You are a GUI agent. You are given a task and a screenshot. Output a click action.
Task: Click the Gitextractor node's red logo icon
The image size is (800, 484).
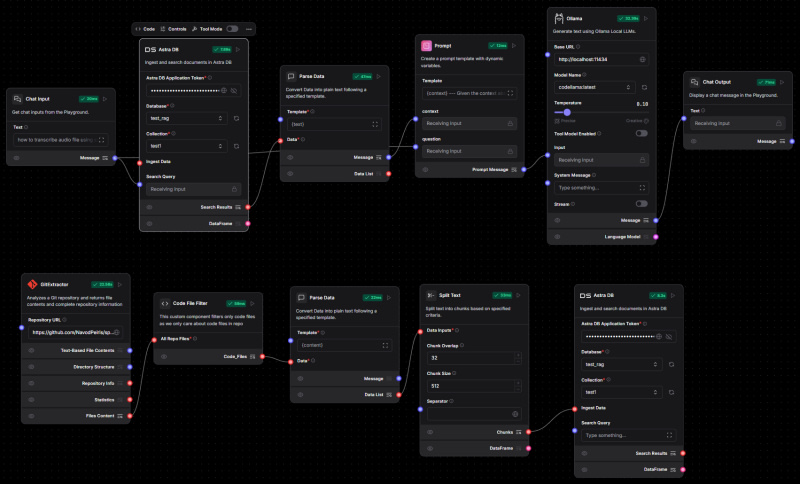(x=32, y=284)
